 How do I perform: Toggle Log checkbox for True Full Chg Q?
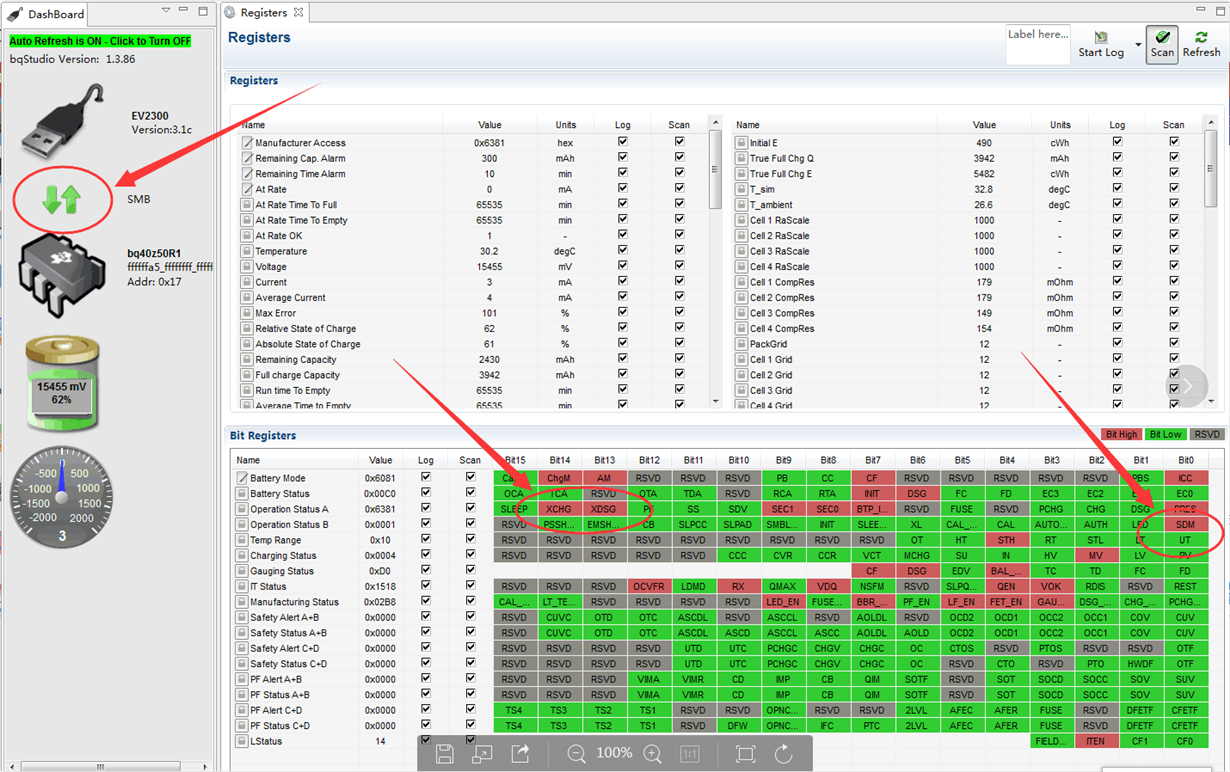(1117, 158)
